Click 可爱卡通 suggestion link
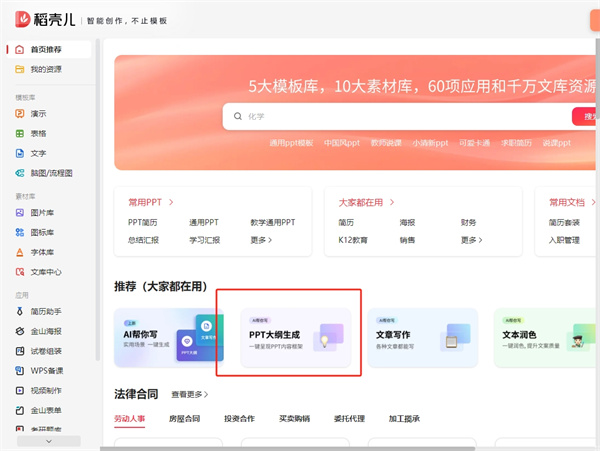Screen dimensions: 600x451 (x=474, y=143)
